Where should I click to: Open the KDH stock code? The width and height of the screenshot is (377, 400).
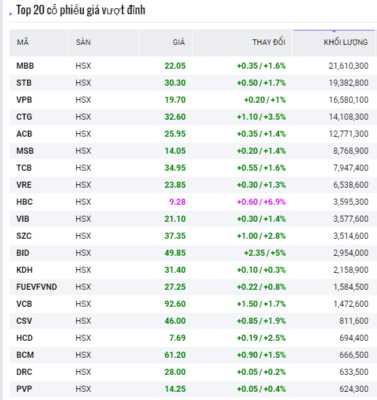point(24,270)
